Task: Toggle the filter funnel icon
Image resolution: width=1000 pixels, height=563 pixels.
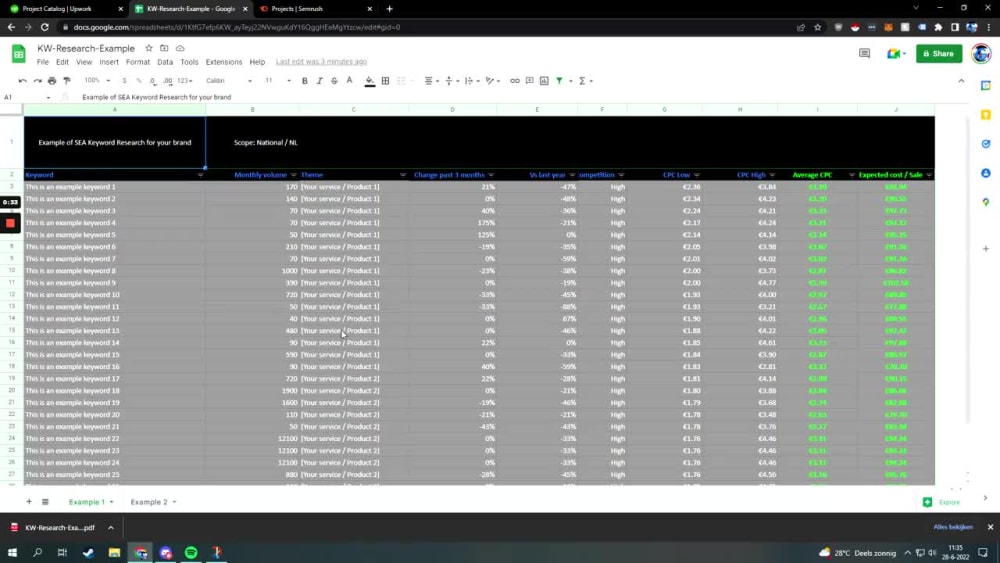Action: pos(559,81)
